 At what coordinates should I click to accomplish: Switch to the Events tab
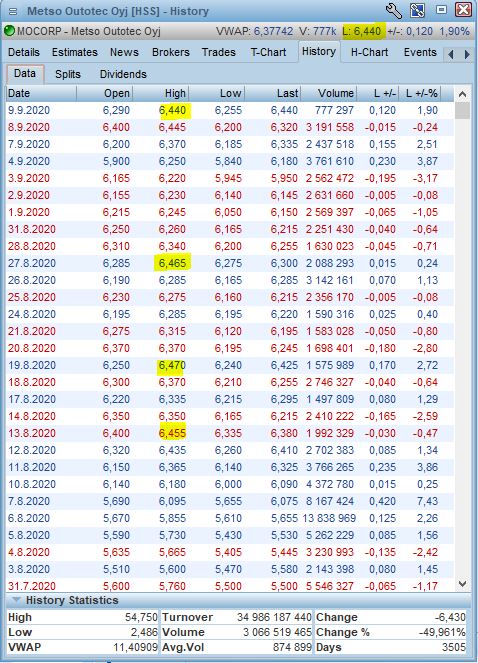[x=420, y=52]
